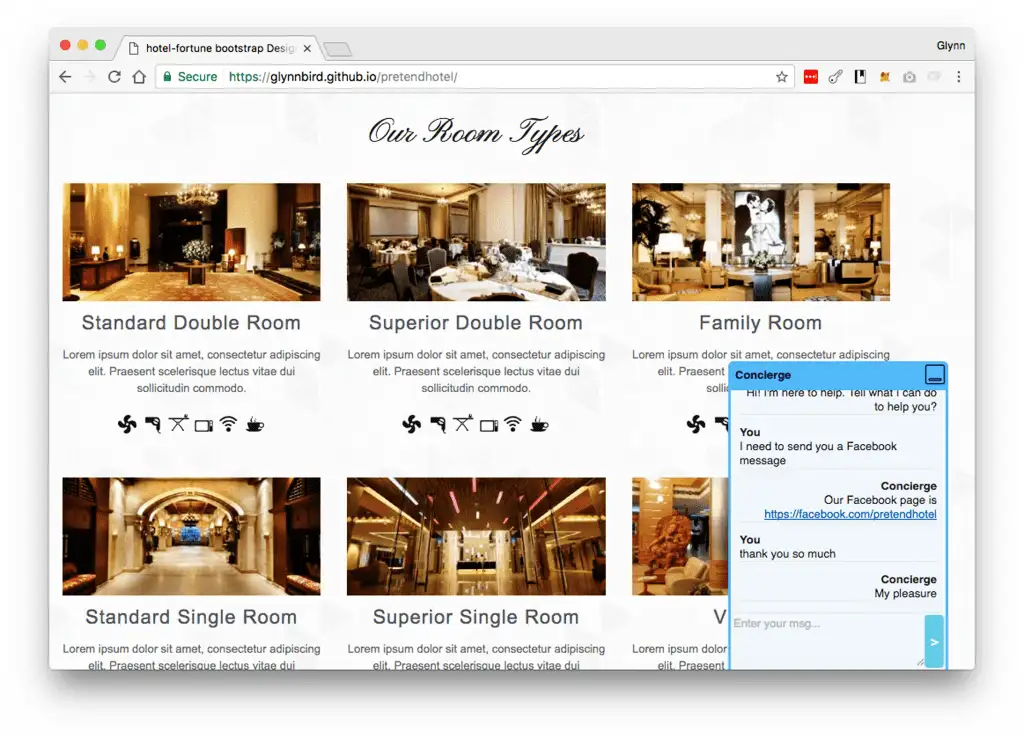Open the Chrome three-dot menu
The image size is (1024, 740).
point(958,77)
